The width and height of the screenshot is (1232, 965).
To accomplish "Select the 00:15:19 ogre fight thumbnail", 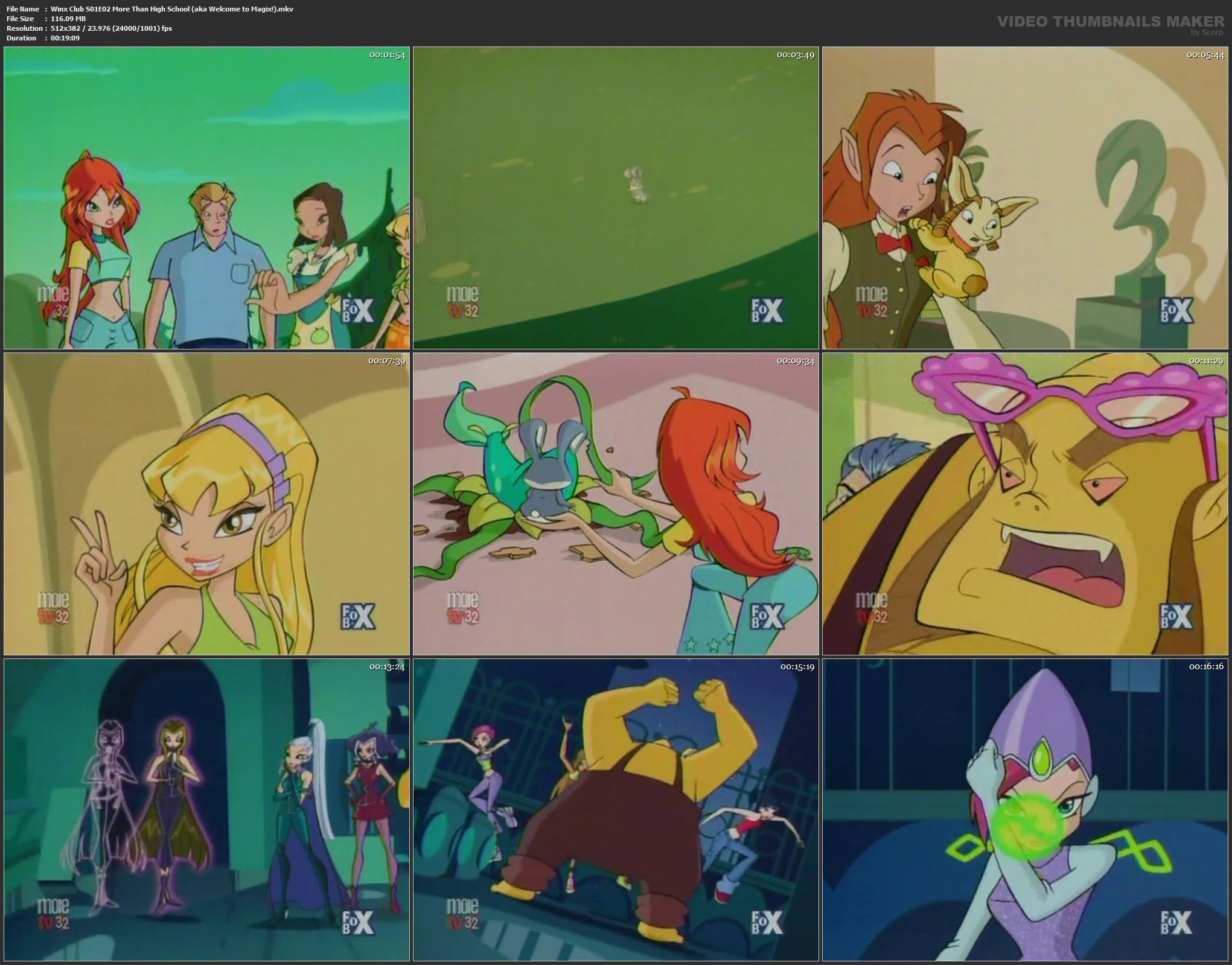I will coord(616,810).
